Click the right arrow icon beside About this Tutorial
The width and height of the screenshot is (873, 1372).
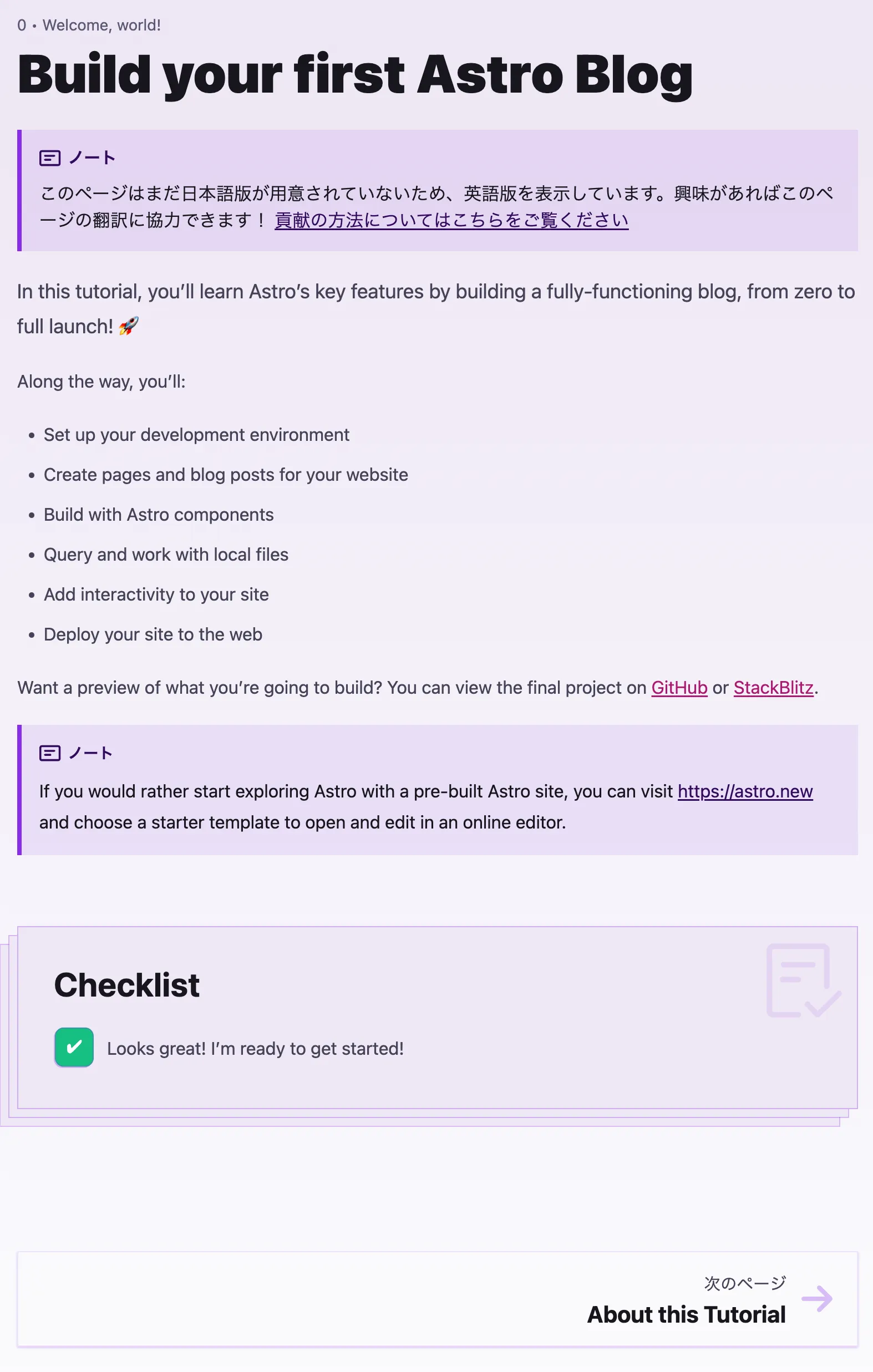816,1298
